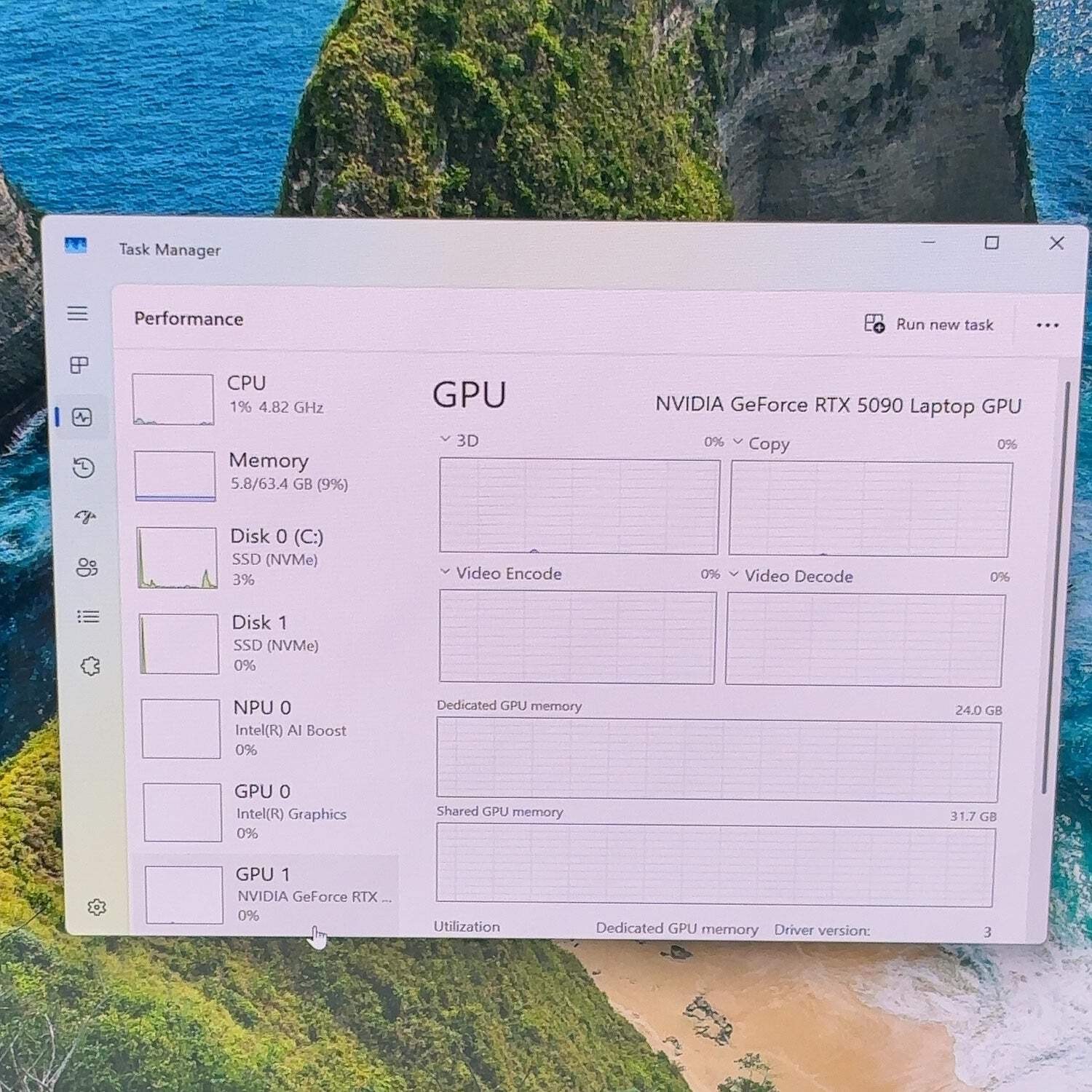The height and width of the screenshot is (1092, 1092).
Task: Open the Details page icon
Action: [88, 617]
